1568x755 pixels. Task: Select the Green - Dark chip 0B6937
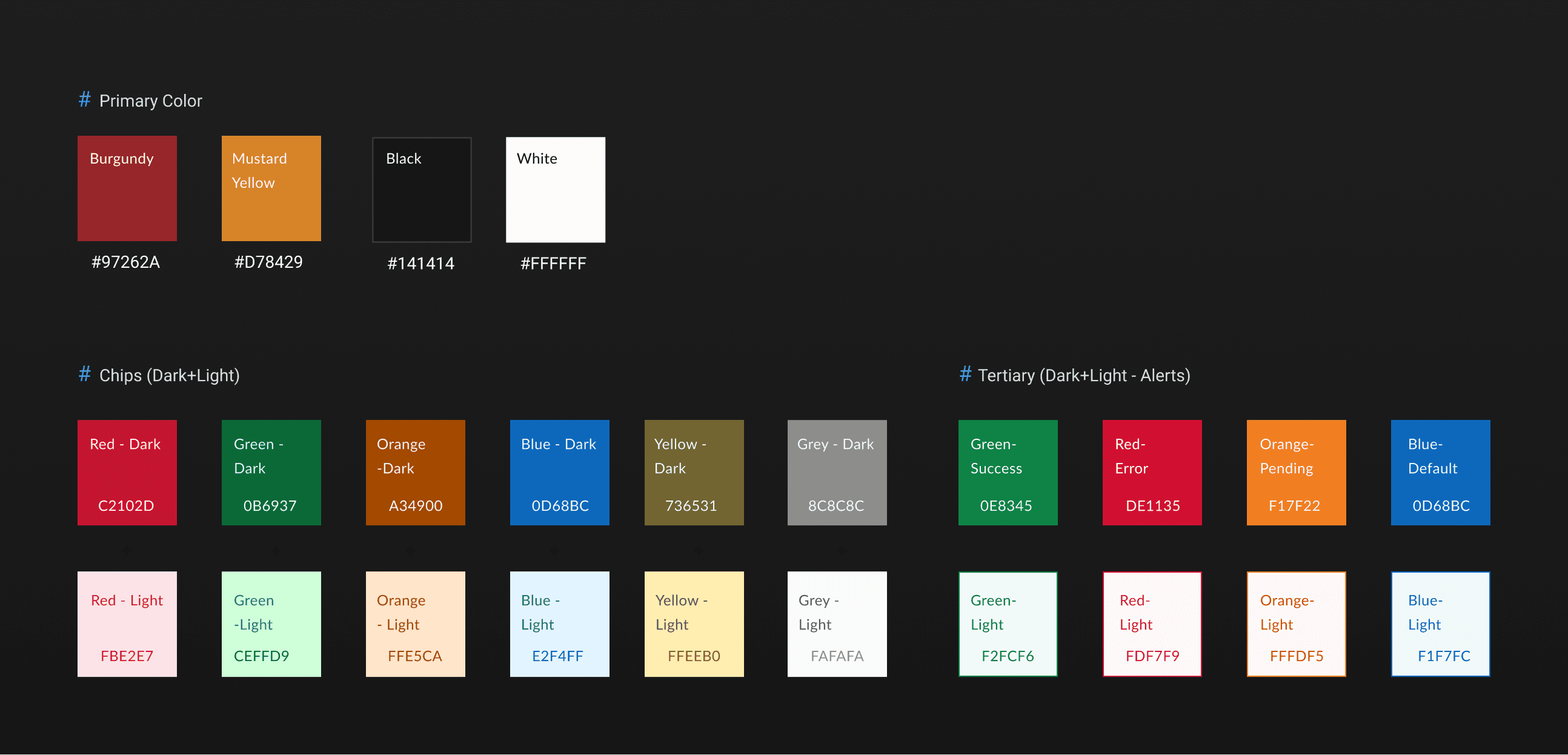click(x=271, y=472)
